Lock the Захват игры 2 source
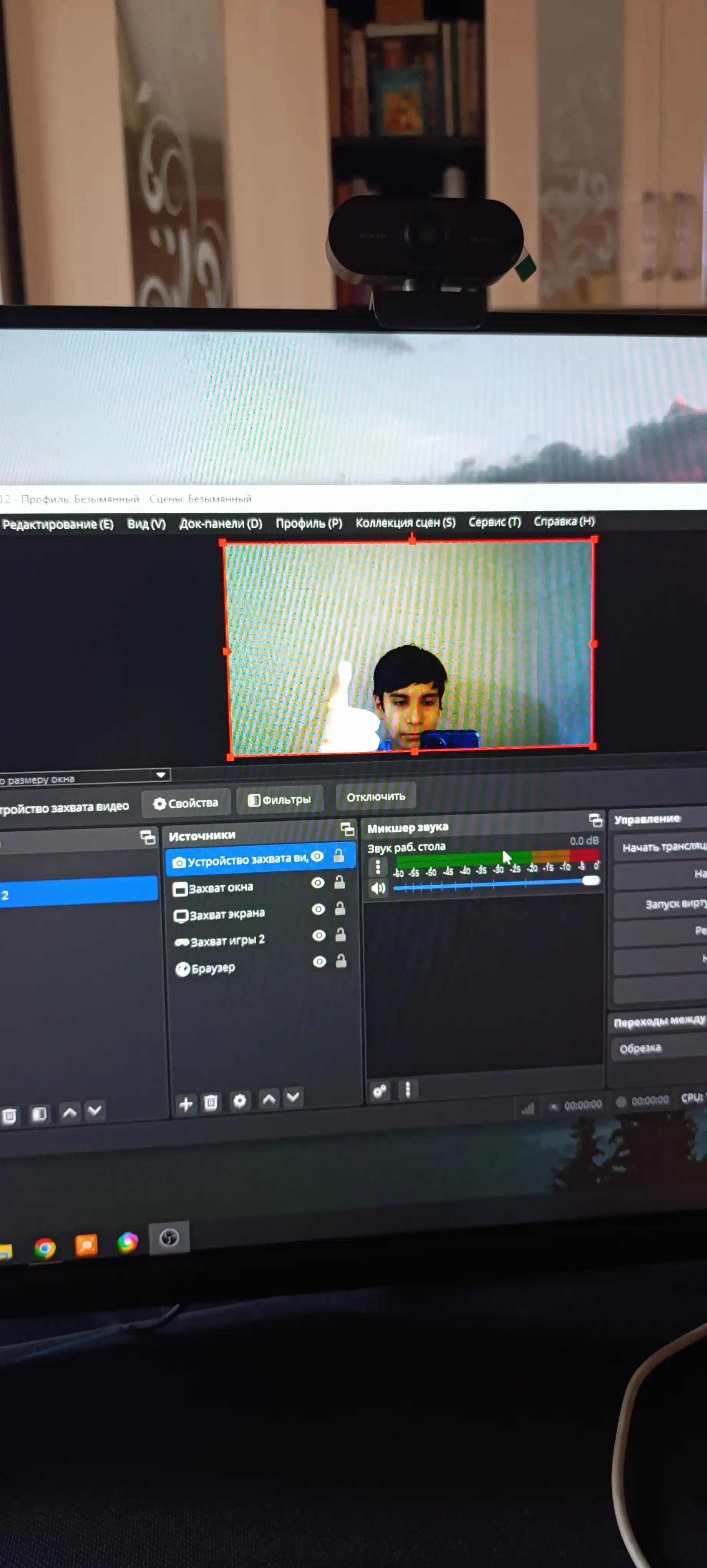This screenshot has width=707, height=1568. 341,934
